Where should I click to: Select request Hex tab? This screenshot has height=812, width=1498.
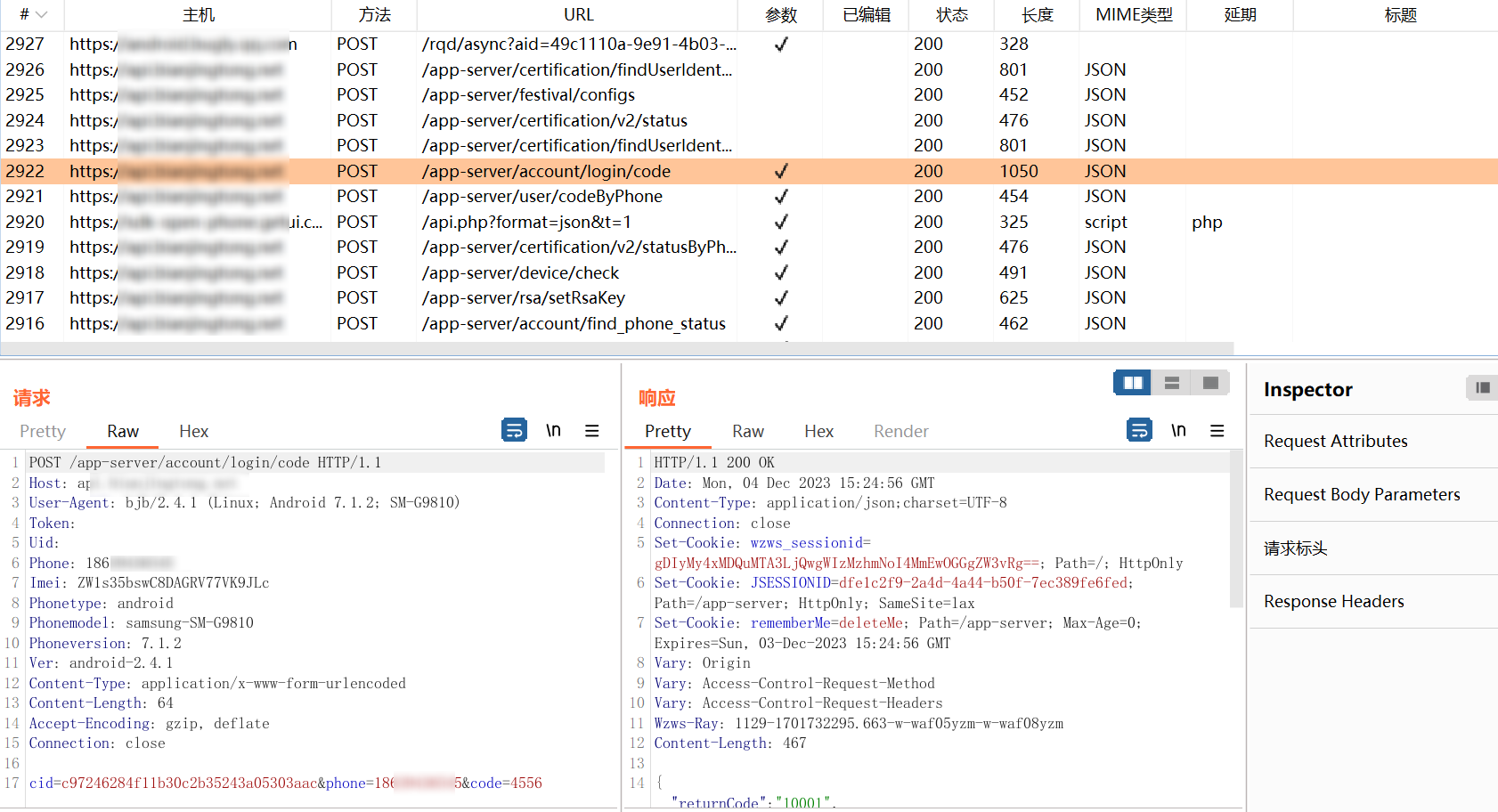pos(193,431)
